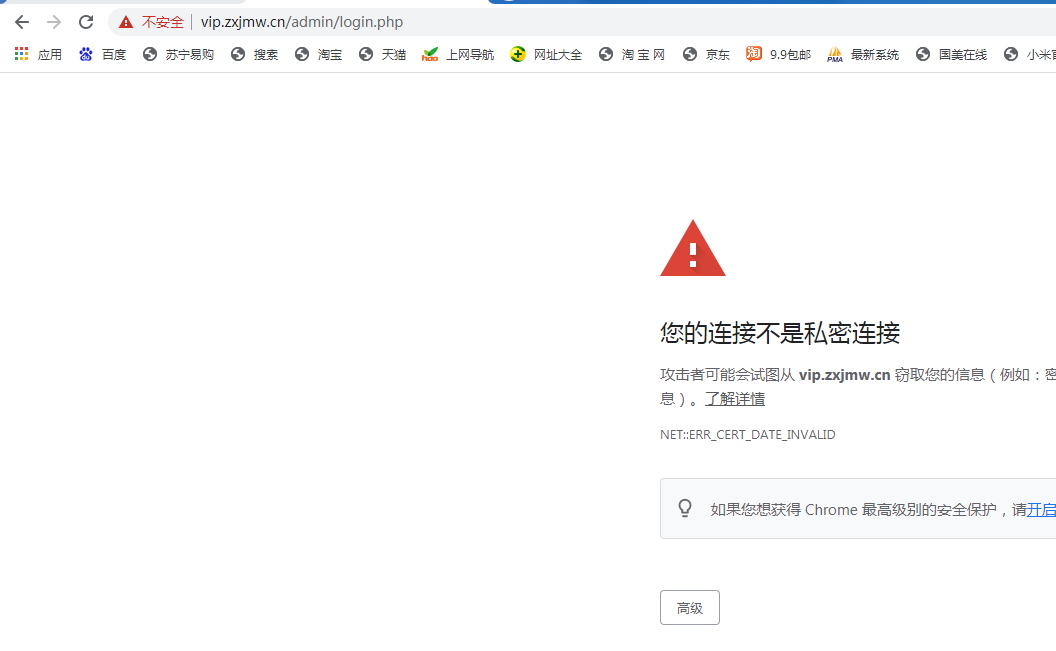This screenshot has height=651, width=1056.
Task: Reload the current page
Action: pos(85,21)
